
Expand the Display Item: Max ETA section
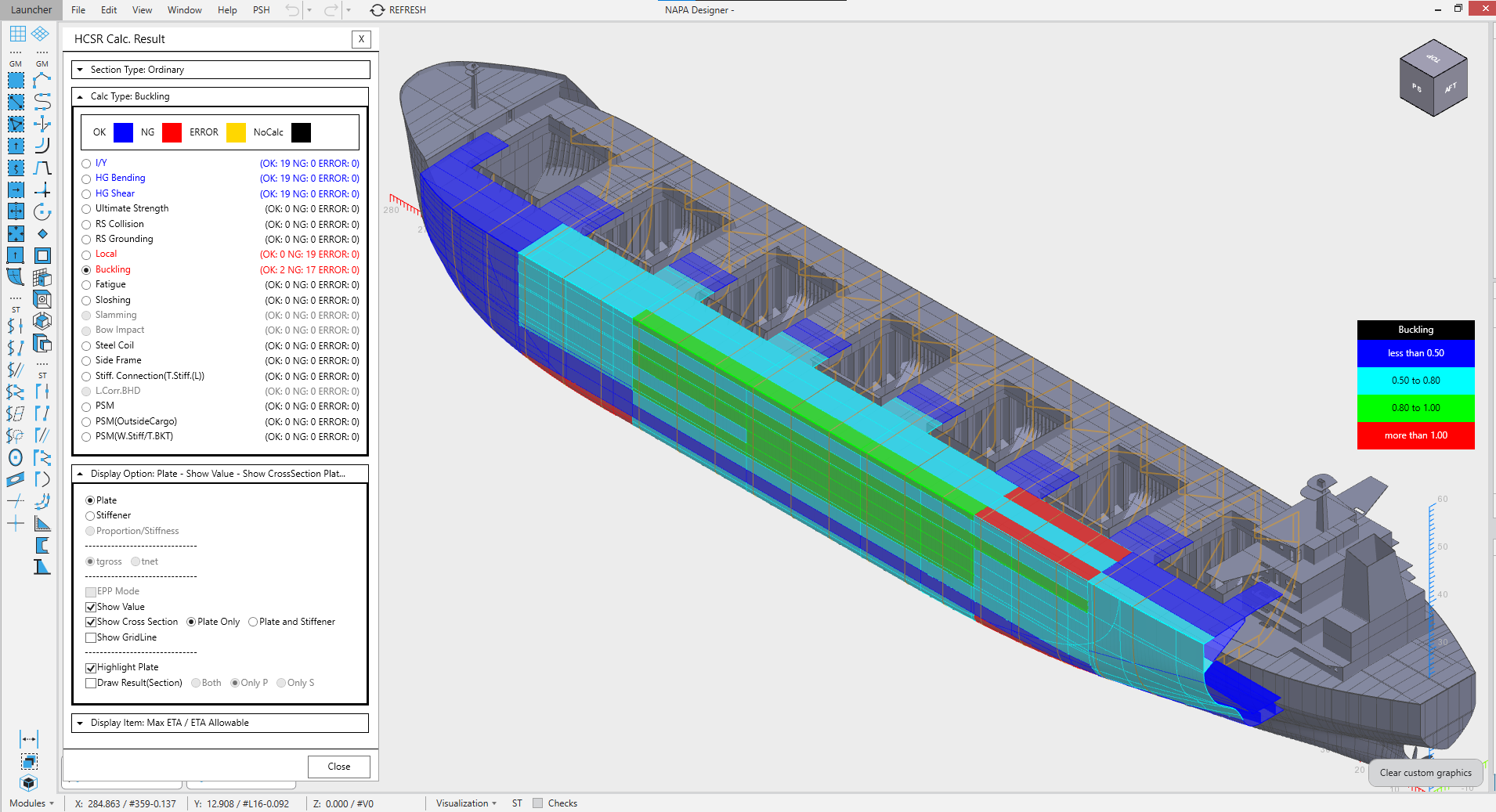pyautogui.click(x=80, y=724)
